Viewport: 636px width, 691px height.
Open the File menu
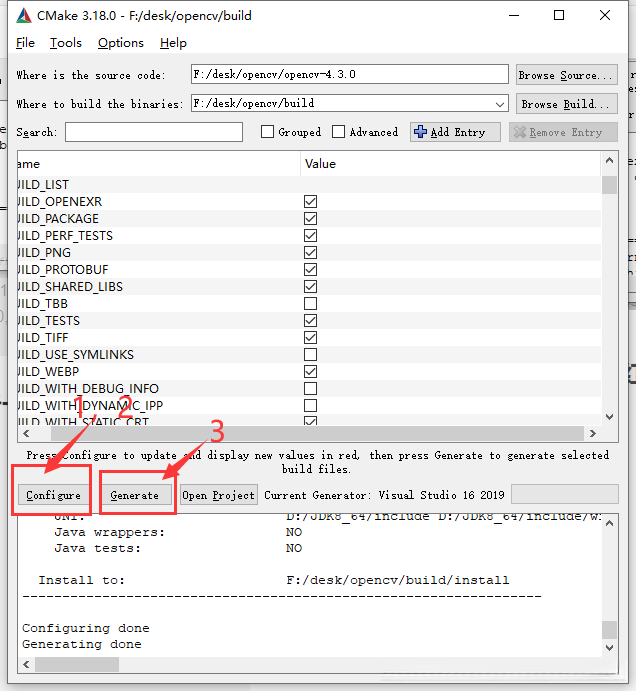click(x=25, y=43)
